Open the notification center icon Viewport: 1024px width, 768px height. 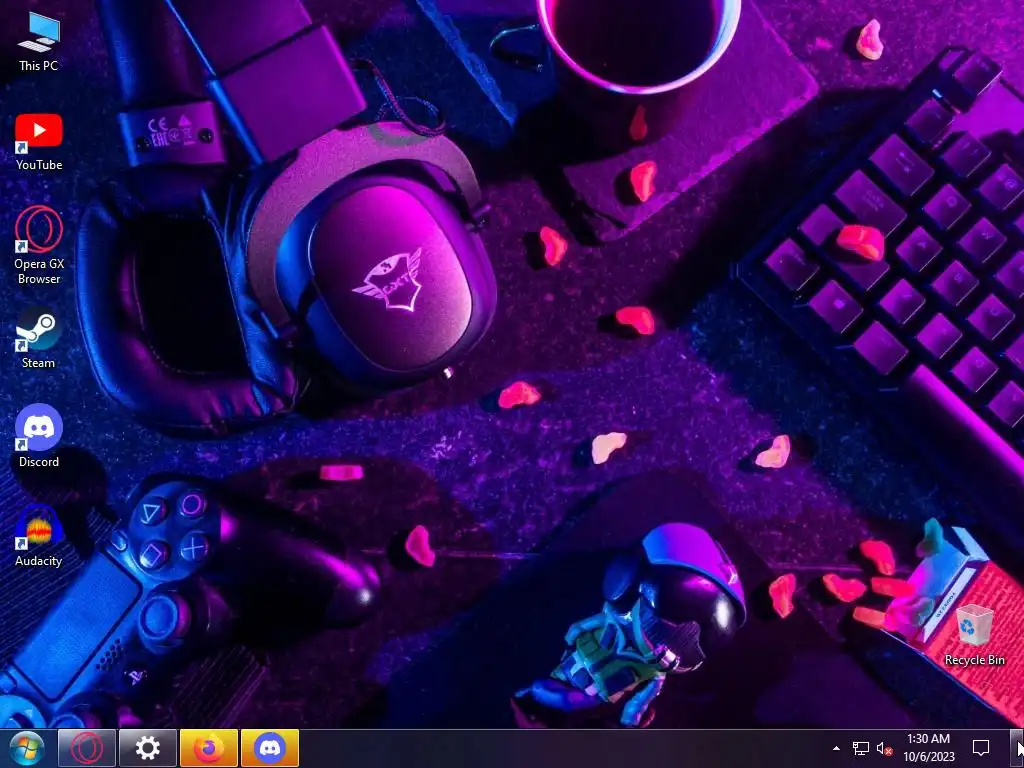[x=981, y=748]
